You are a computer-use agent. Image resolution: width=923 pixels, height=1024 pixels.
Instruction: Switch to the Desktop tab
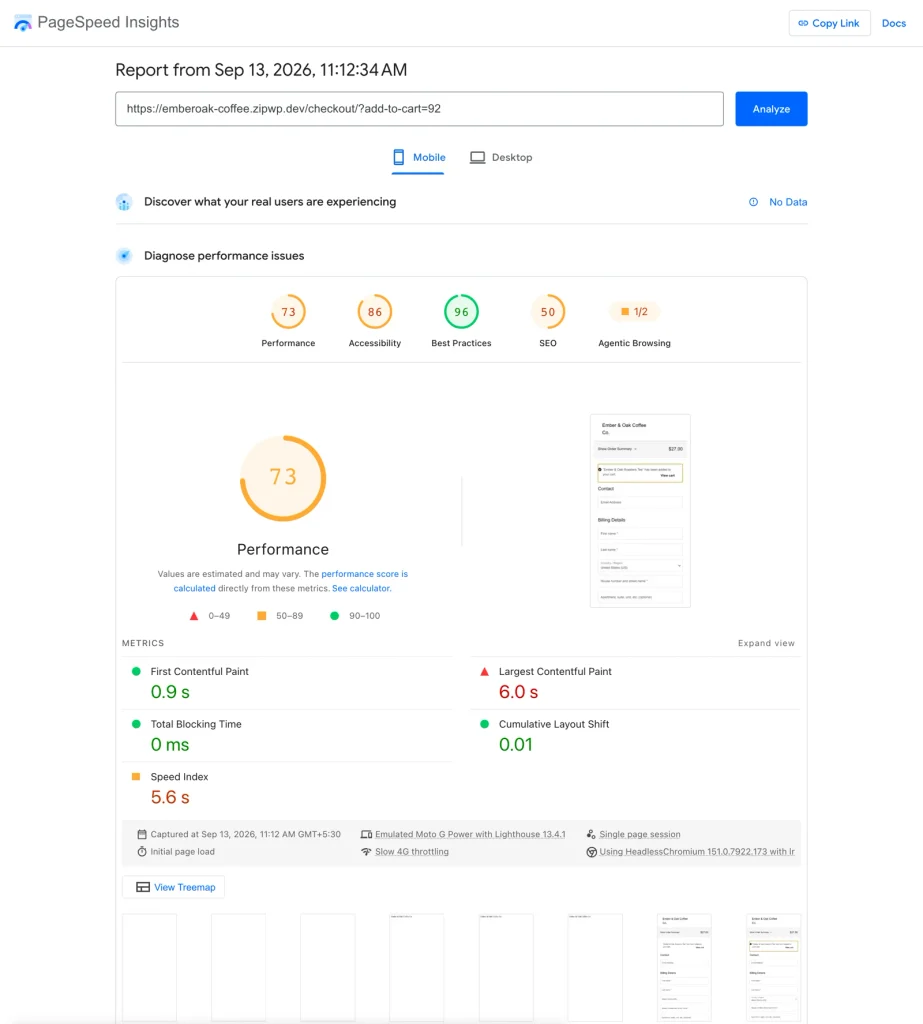tap(501, 157)
